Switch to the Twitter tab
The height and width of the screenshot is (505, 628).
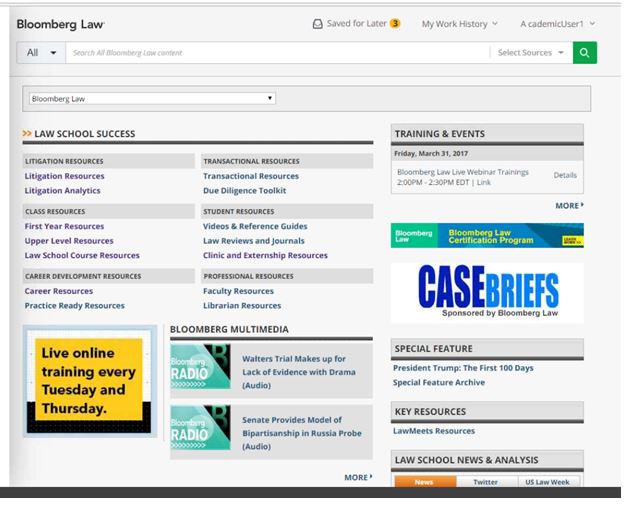485,482
